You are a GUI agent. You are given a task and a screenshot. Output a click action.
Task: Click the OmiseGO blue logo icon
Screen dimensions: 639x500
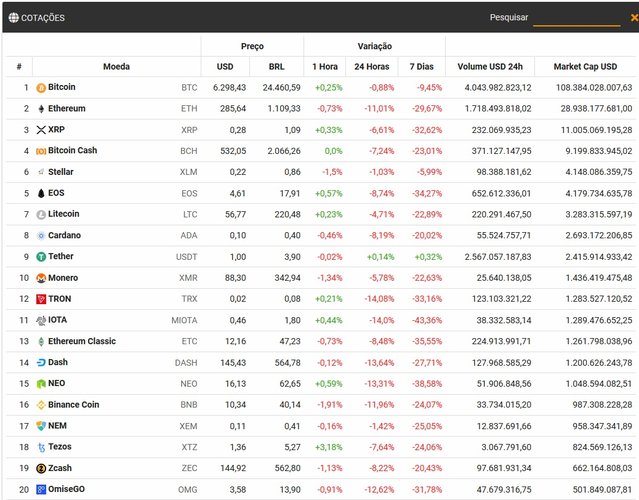[41, 489]
